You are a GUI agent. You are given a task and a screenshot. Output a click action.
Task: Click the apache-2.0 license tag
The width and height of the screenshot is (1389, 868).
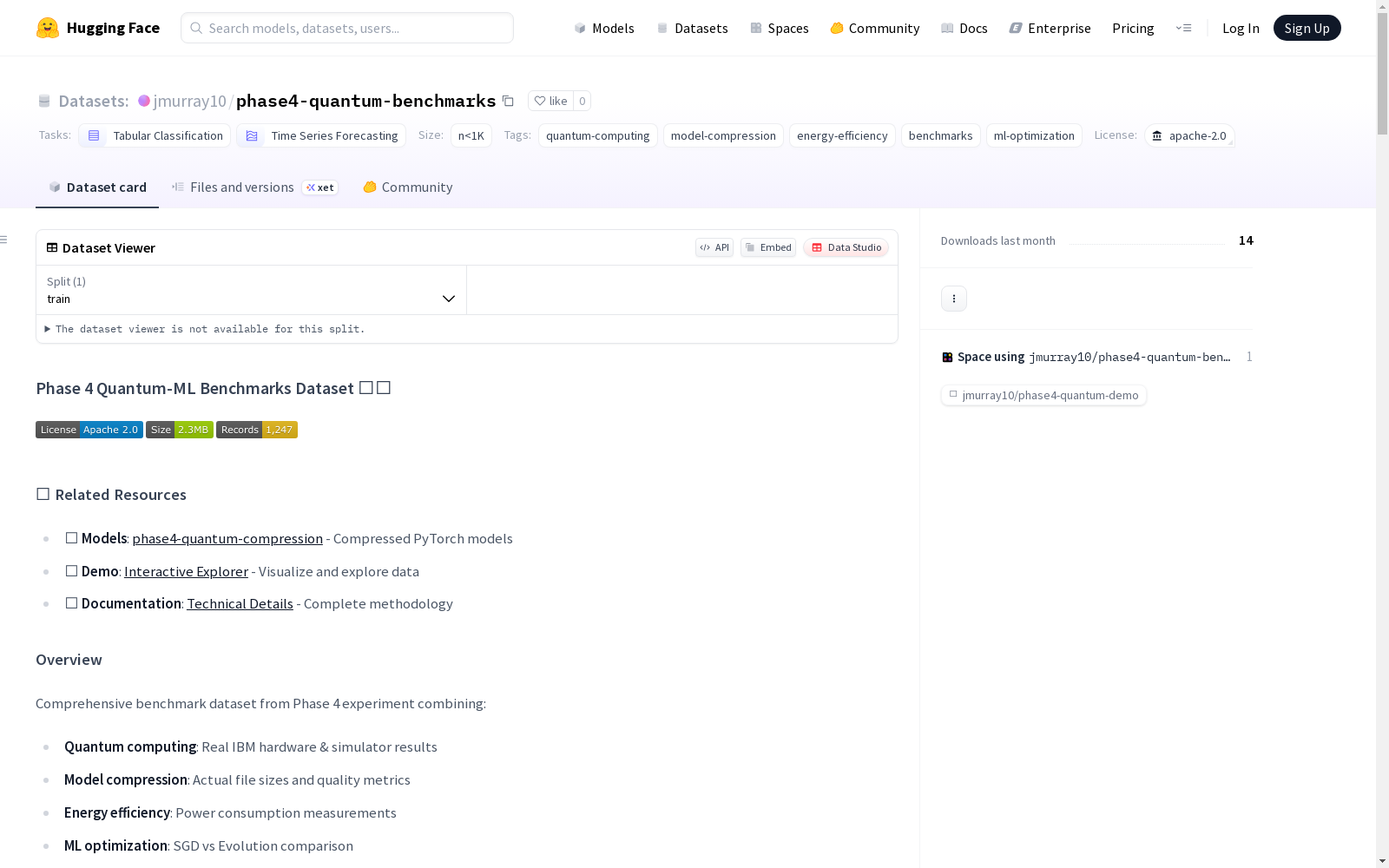click(x=1189, y=135)
